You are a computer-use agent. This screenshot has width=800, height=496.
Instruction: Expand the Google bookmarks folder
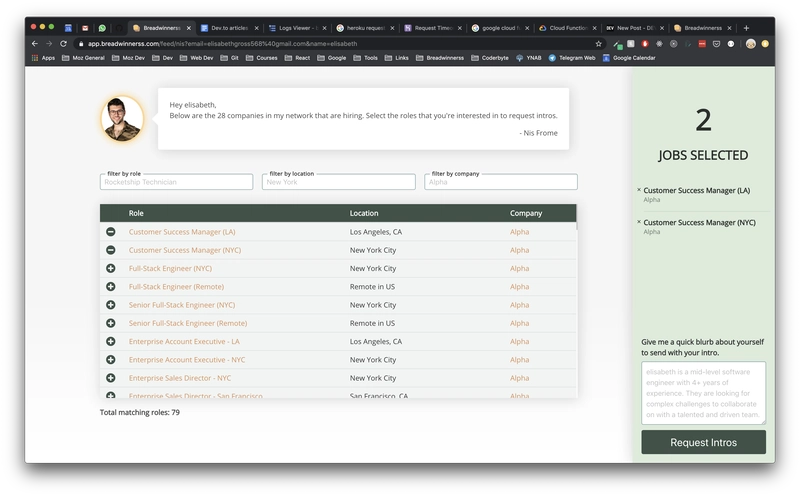[332, 58]
